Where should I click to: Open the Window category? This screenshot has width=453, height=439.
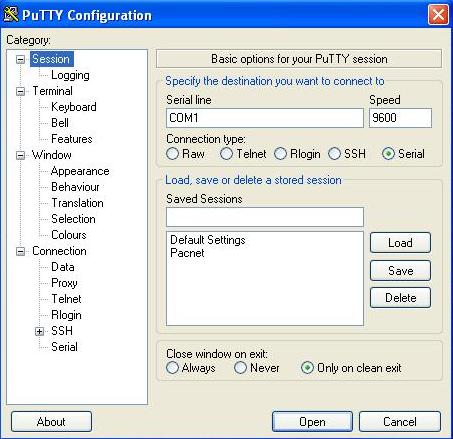(x=52, y=155)
